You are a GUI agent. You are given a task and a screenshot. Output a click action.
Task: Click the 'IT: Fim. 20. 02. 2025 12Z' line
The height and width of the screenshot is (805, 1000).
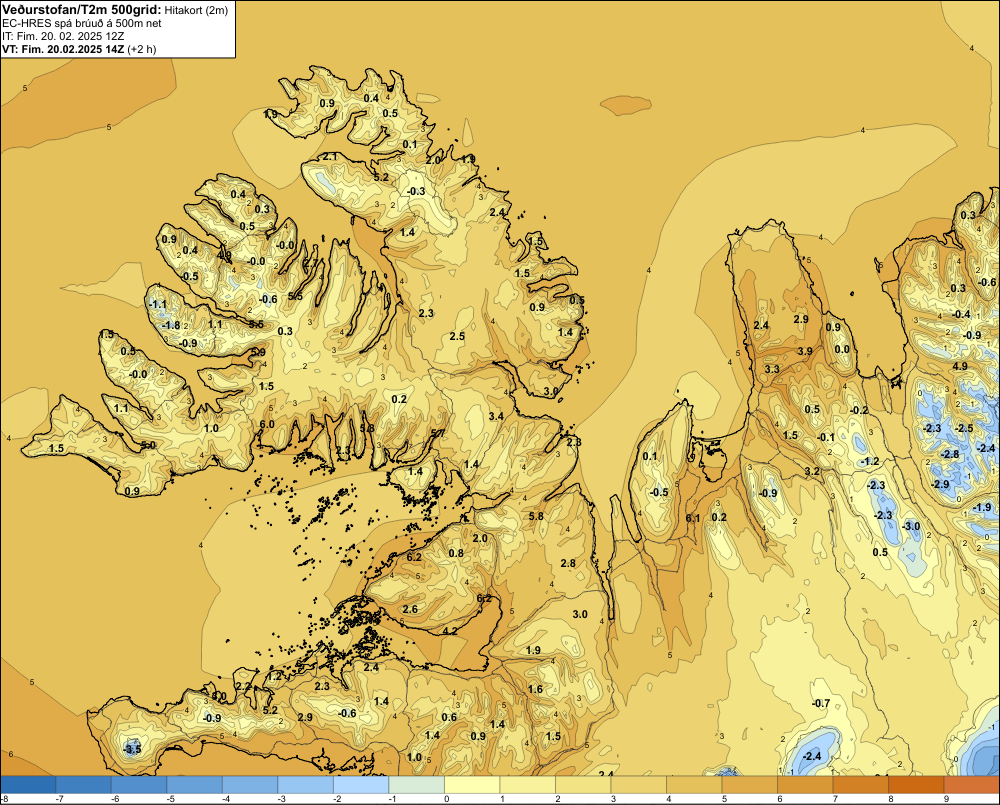pos(63,36)
